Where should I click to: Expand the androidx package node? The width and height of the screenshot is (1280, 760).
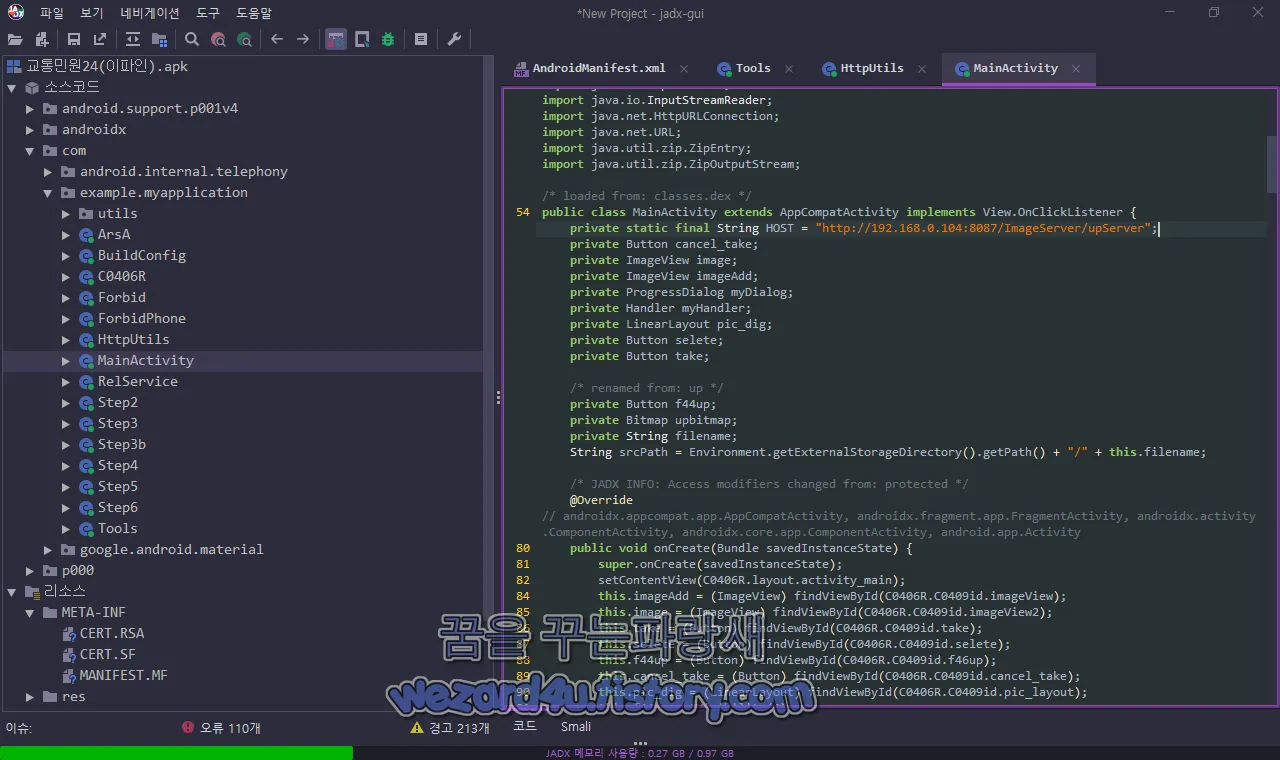point(30,129)
